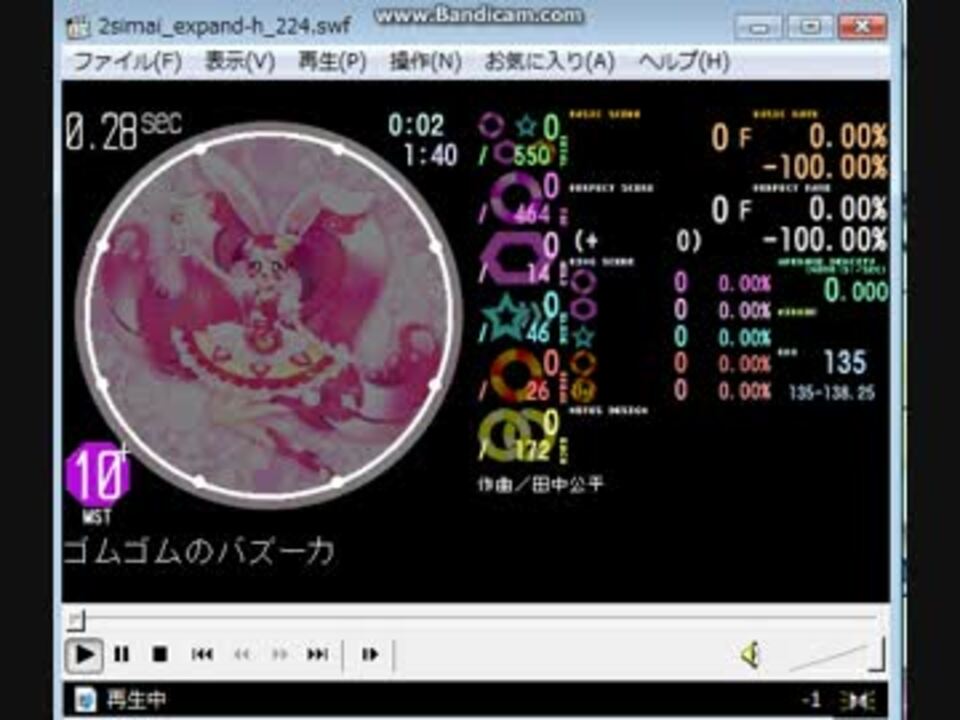Mute audio using the speaker icon
Viewport: 960px width, 720px height.
(x=750, y=654)
